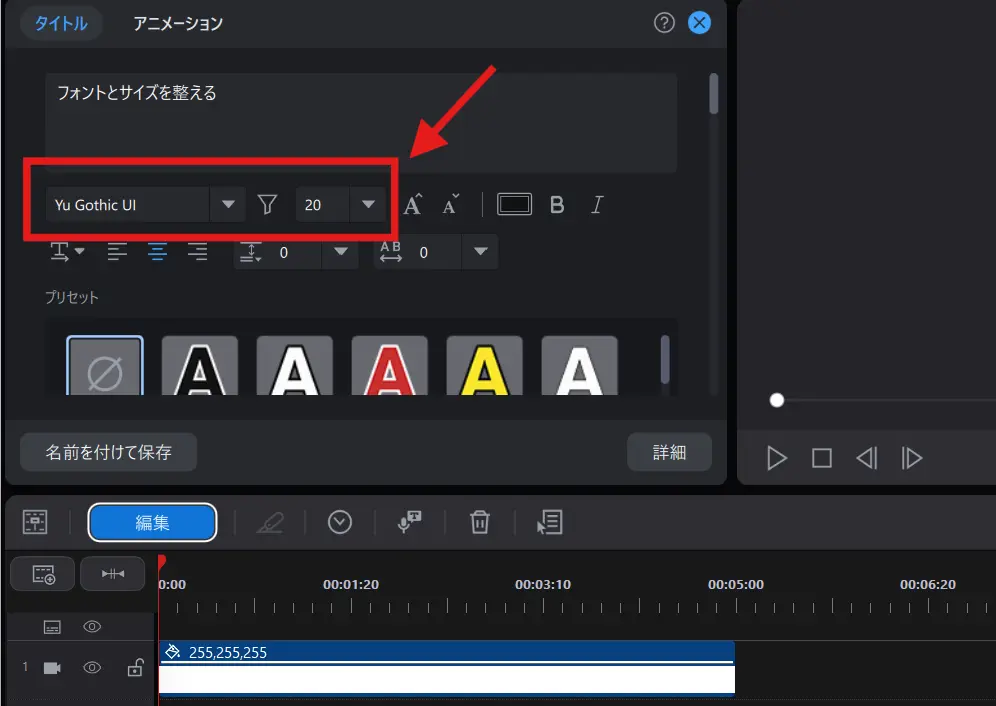996x706 pixels.
Task: Align text to the left
Action: pos(117,252)
